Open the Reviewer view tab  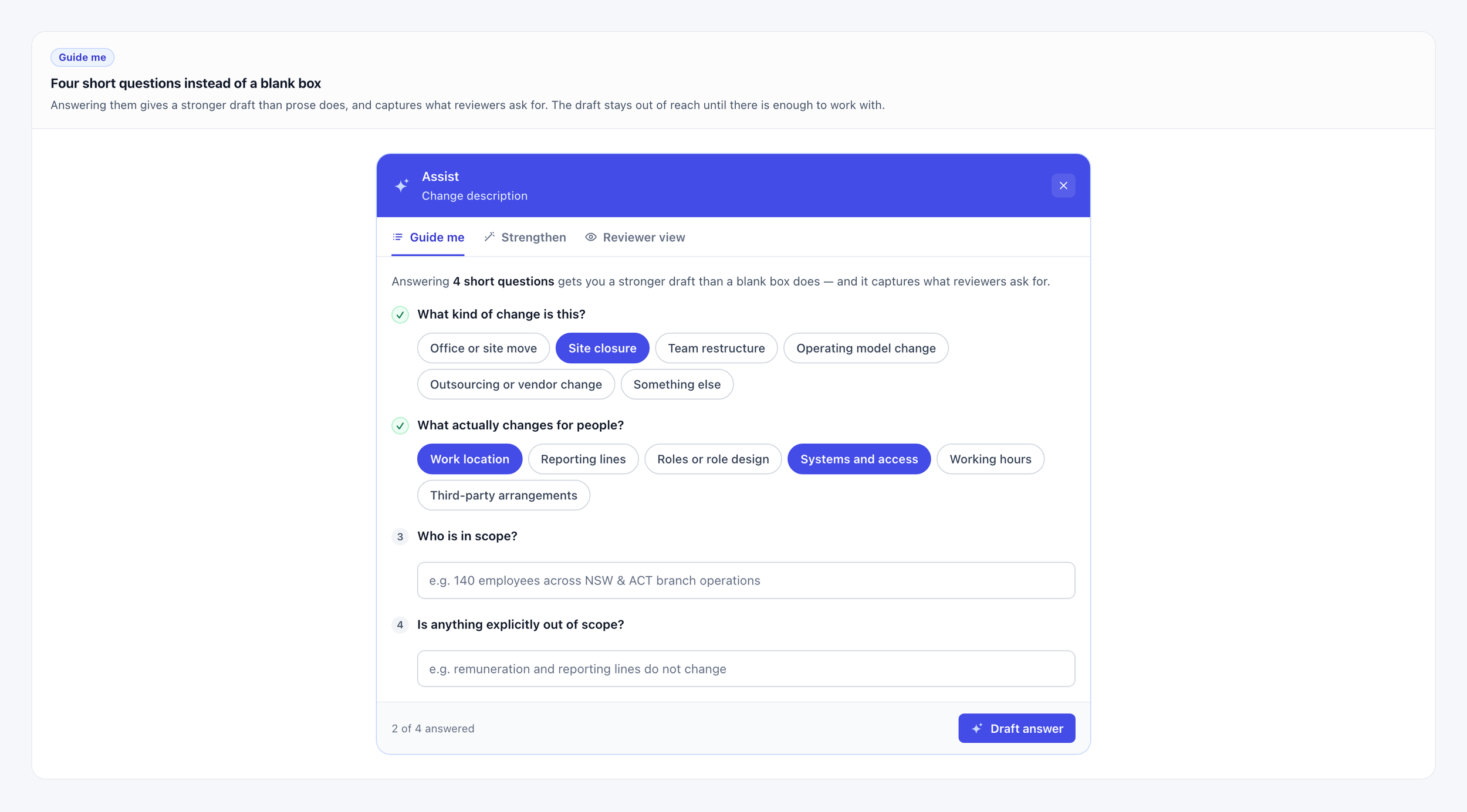635,237
